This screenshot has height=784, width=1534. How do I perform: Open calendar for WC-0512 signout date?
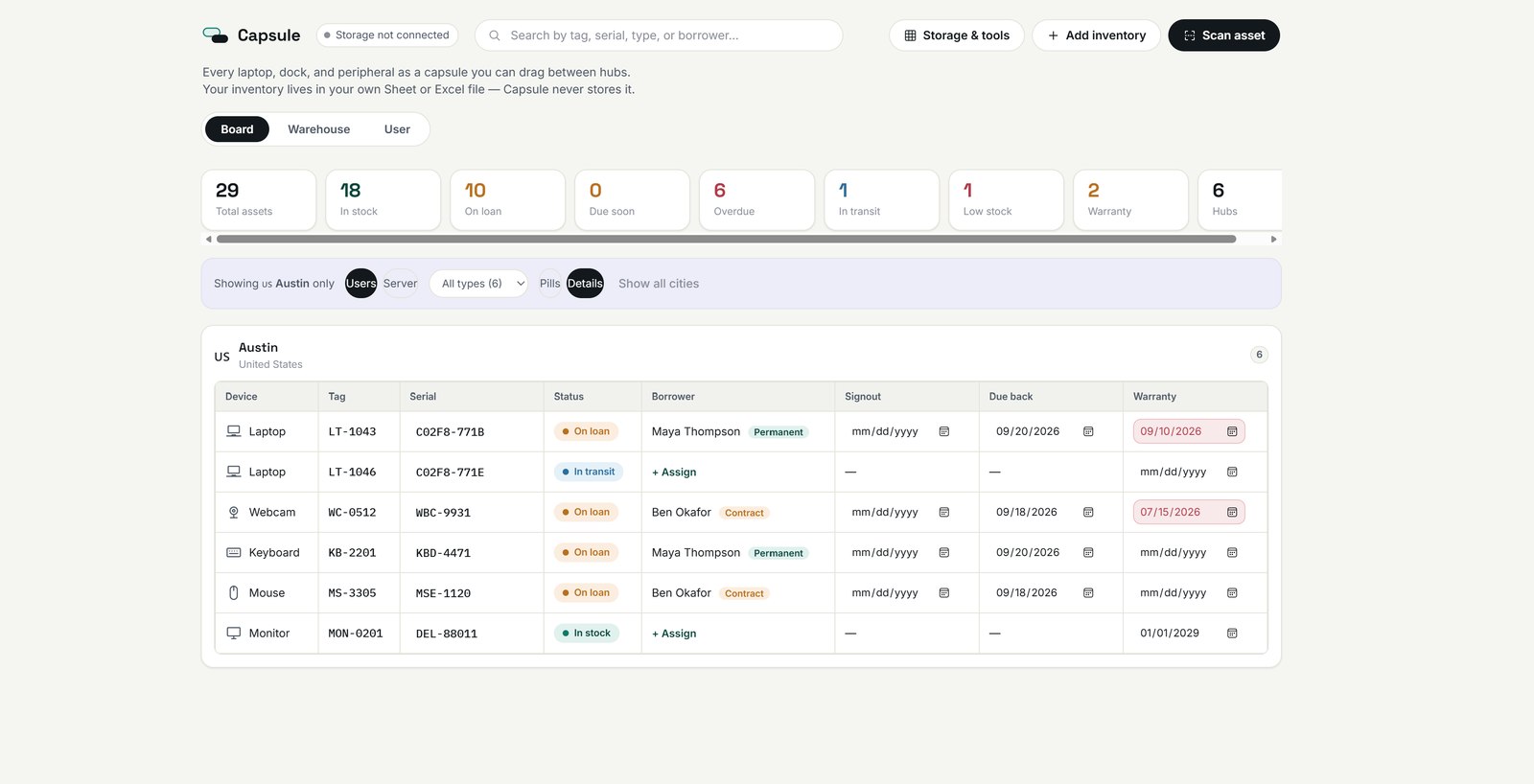(x=944, y=512)
